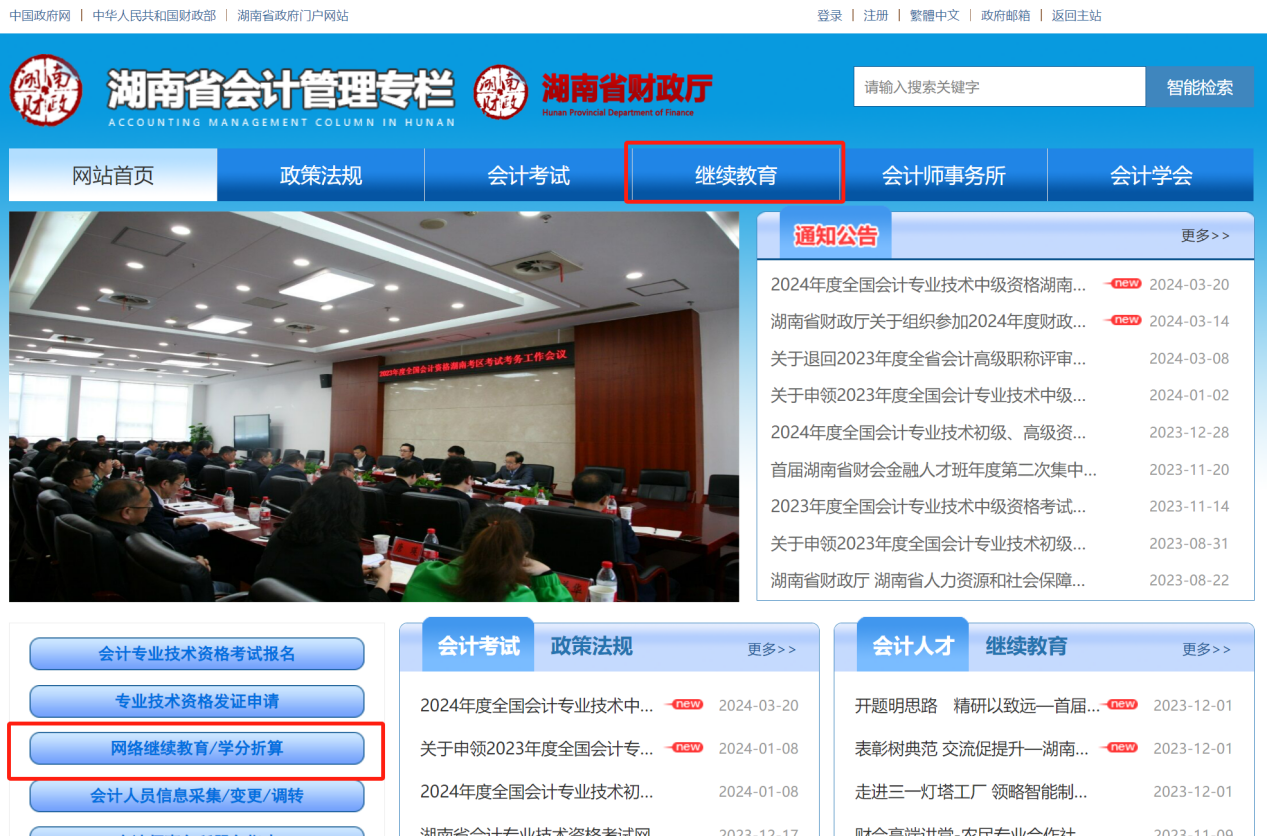Viewport: 1267px width, 836px height.
Task: Click the 会计人员信息采集/变更/调转 button
Action: 197,796
